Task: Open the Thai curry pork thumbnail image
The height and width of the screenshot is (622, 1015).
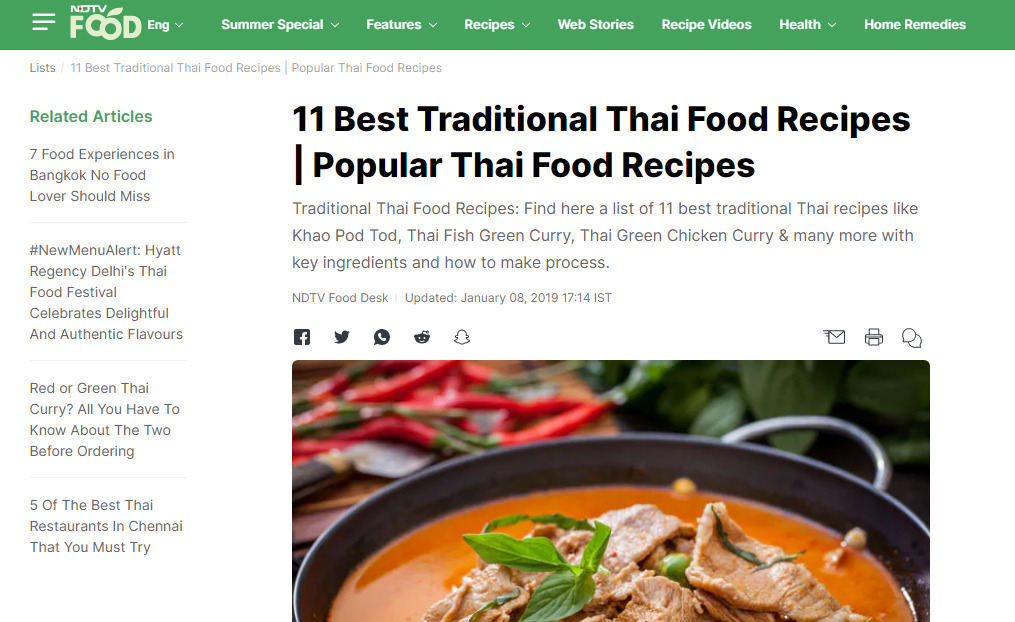Action: point(610,491)
